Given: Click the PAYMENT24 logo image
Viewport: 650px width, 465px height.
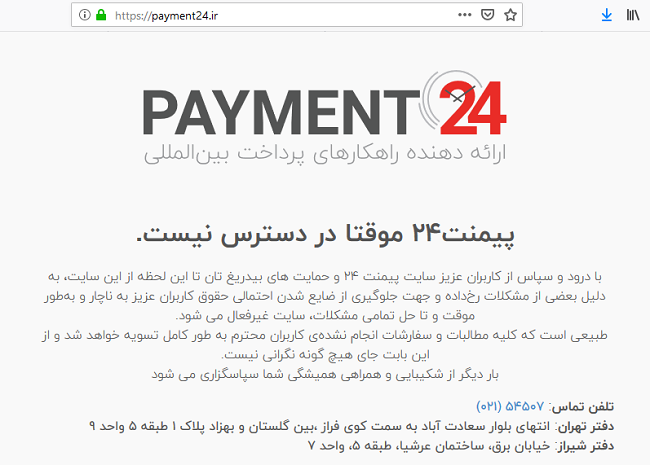Looking at the screenshot, I should click(x=325, y=117).
